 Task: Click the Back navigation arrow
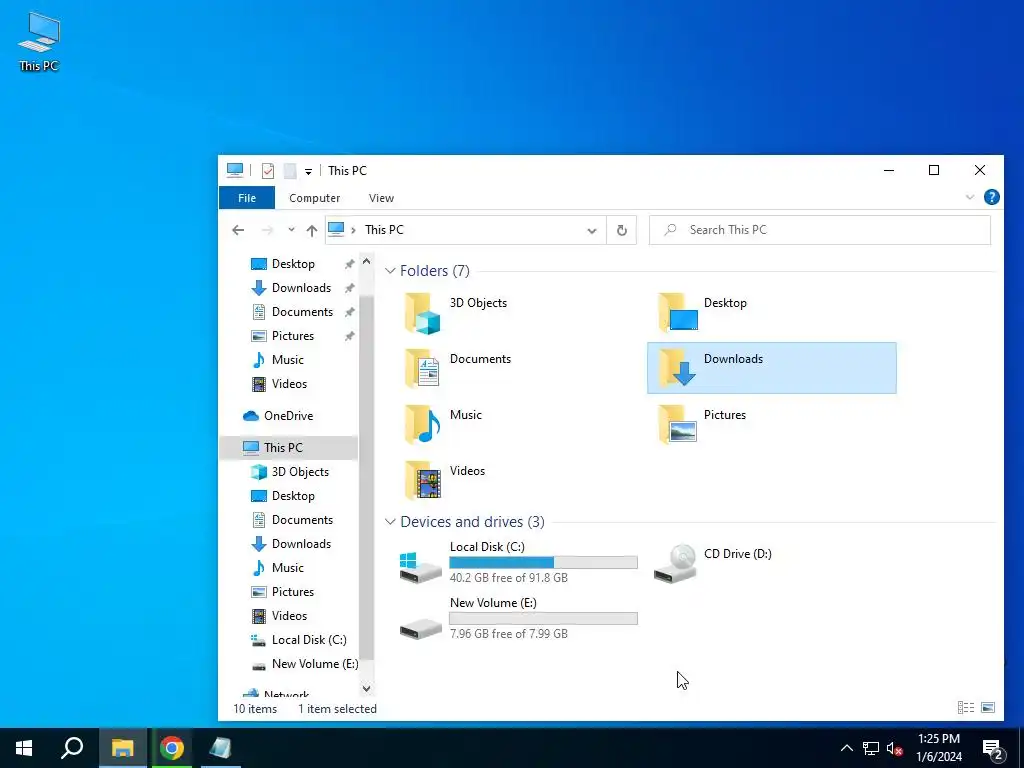pos(238,230)
